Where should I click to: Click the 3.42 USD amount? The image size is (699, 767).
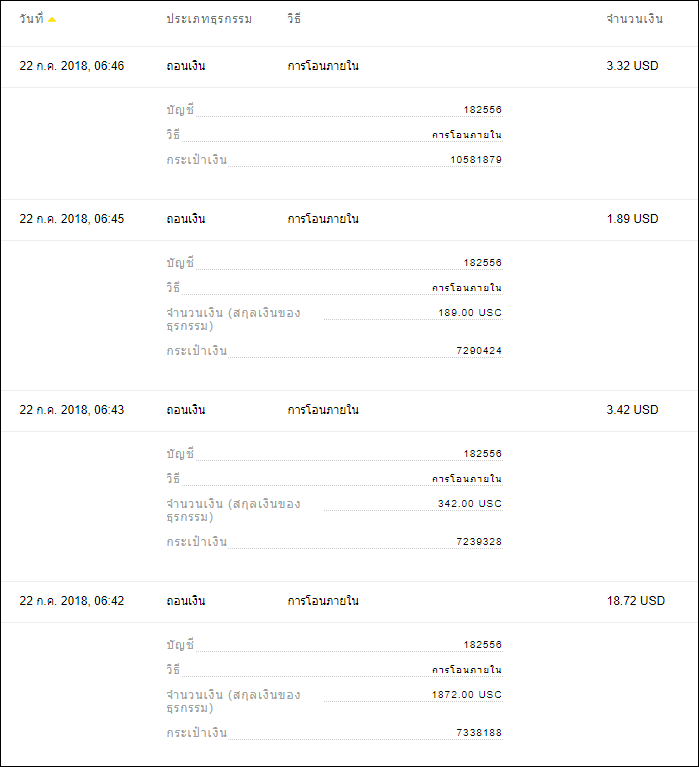(x=632, y=410)
